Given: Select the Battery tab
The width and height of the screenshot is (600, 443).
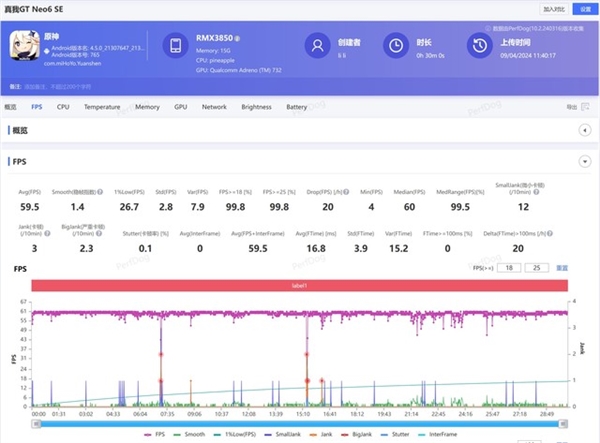Looking at the screenshot, I should point(296,106).
